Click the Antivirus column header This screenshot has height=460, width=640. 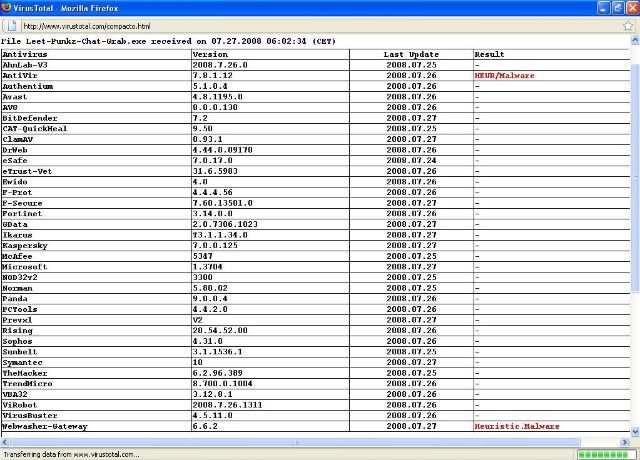(25, 54)
